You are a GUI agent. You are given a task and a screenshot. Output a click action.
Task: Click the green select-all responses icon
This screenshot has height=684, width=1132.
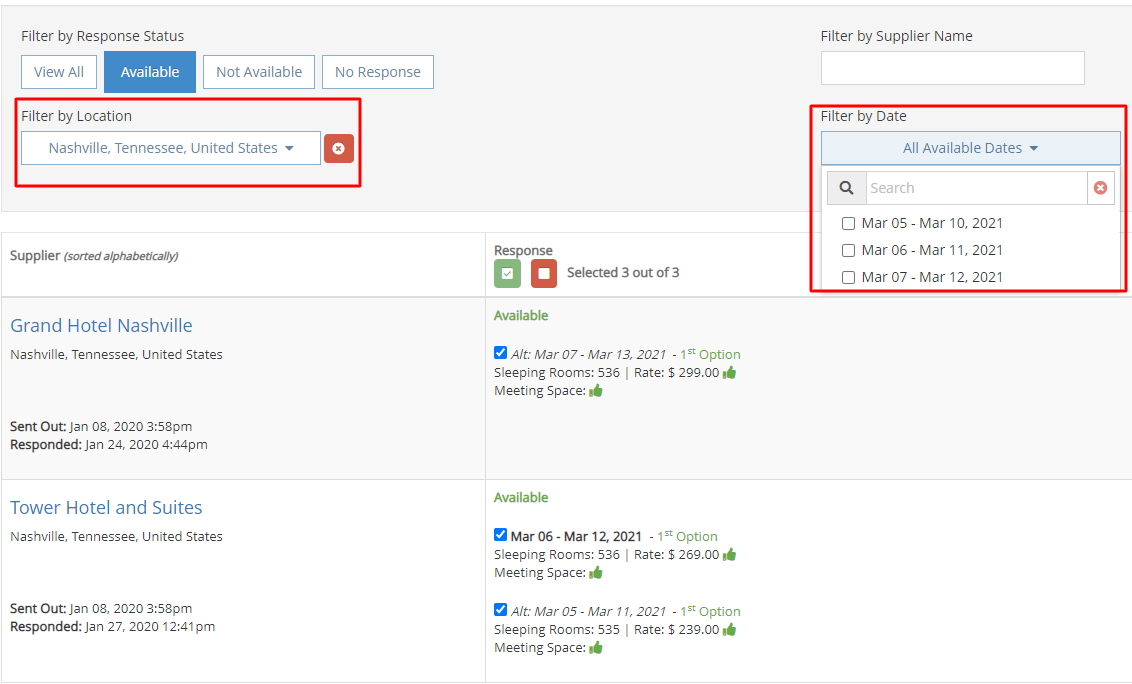pos(507,273)
